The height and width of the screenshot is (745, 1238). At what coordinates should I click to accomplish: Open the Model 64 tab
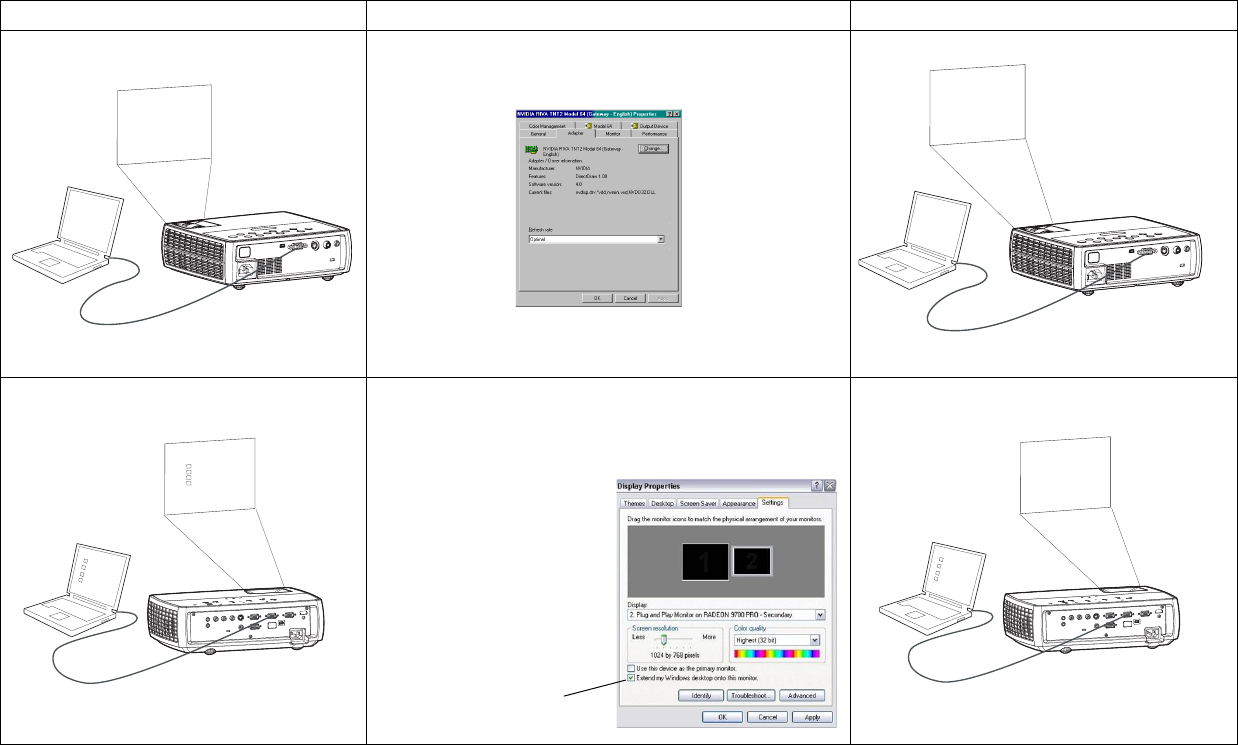pyautogui.click(x=599, y=126)
